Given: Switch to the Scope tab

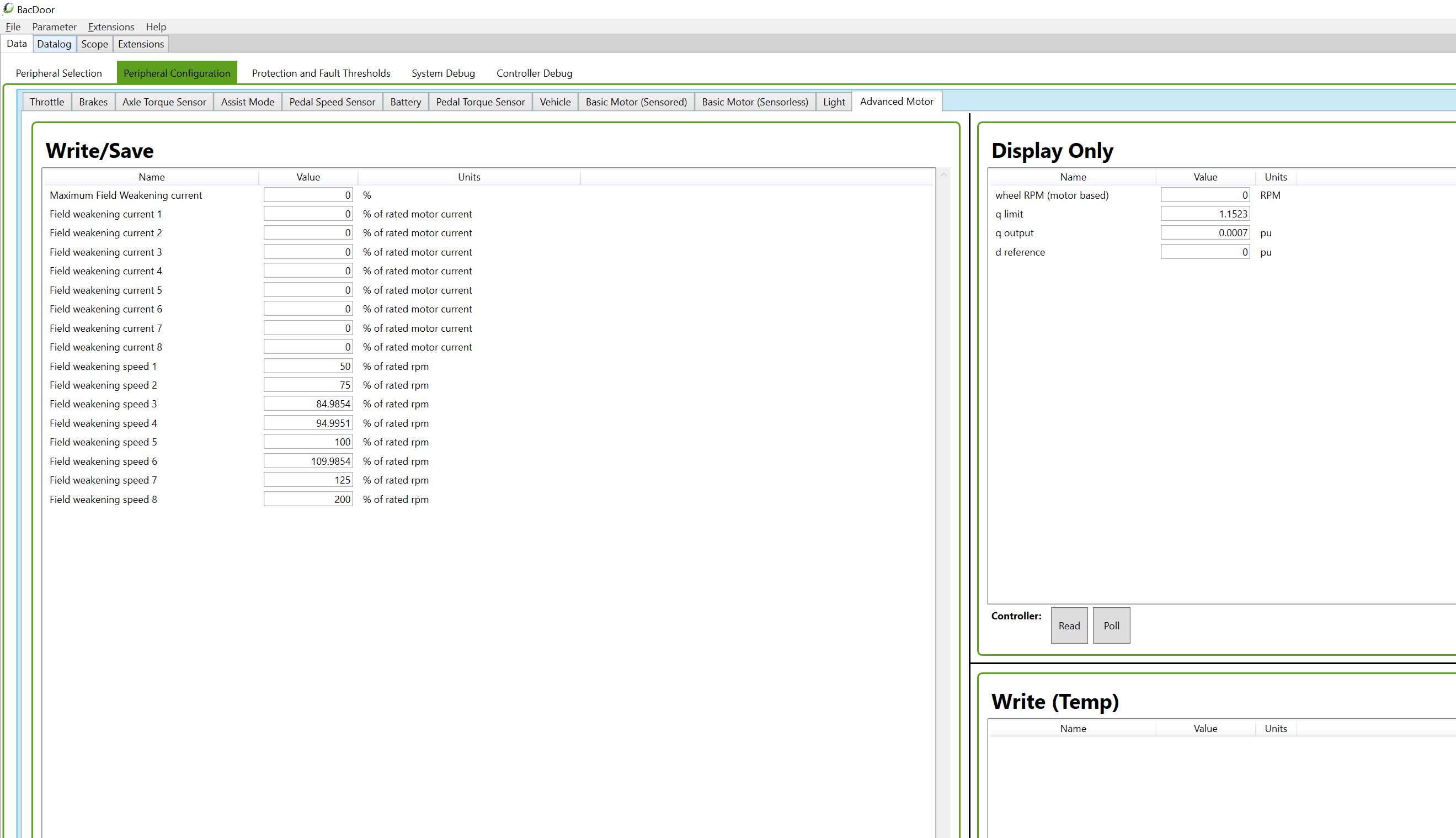Looking at the screenshot, I should (x=94, y=44).
